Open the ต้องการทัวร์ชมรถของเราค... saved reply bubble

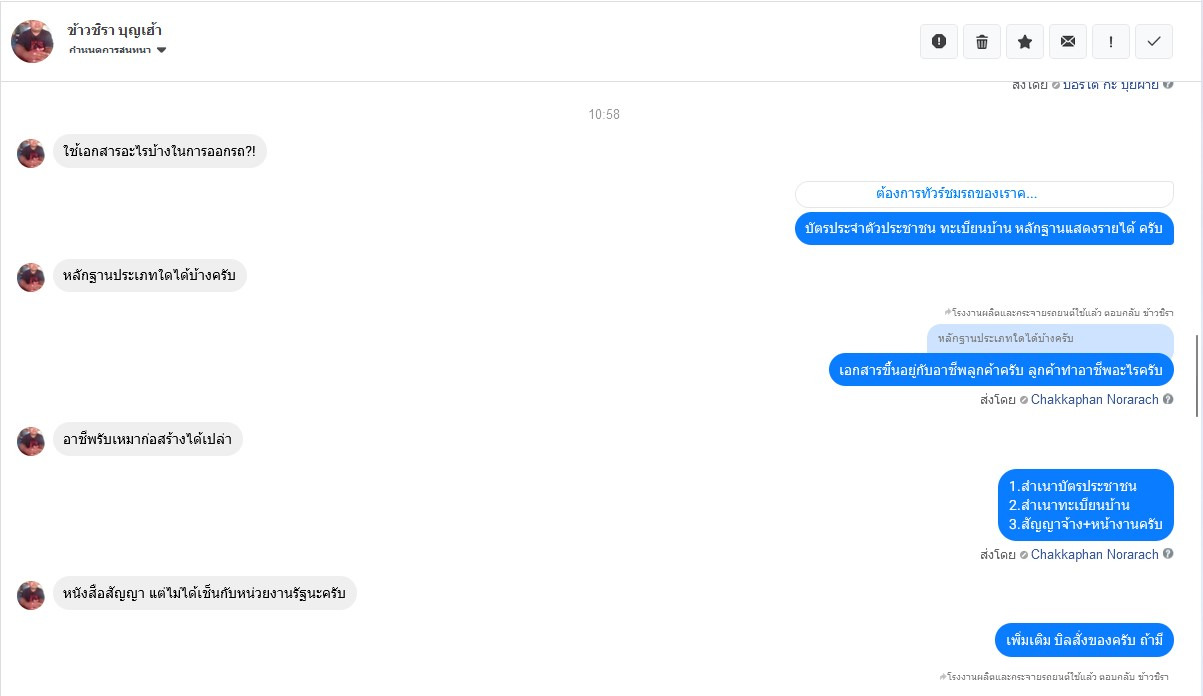(984, 194)
